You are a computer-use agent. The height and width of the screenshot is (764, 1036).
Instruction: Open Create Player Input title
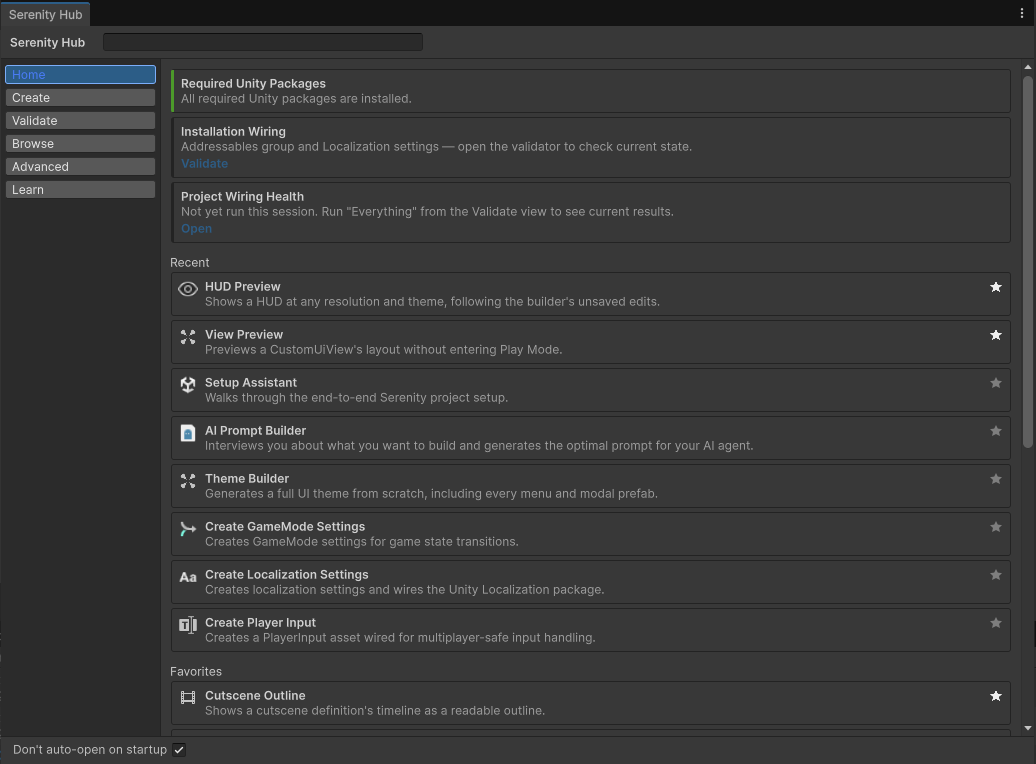(260, 623)
